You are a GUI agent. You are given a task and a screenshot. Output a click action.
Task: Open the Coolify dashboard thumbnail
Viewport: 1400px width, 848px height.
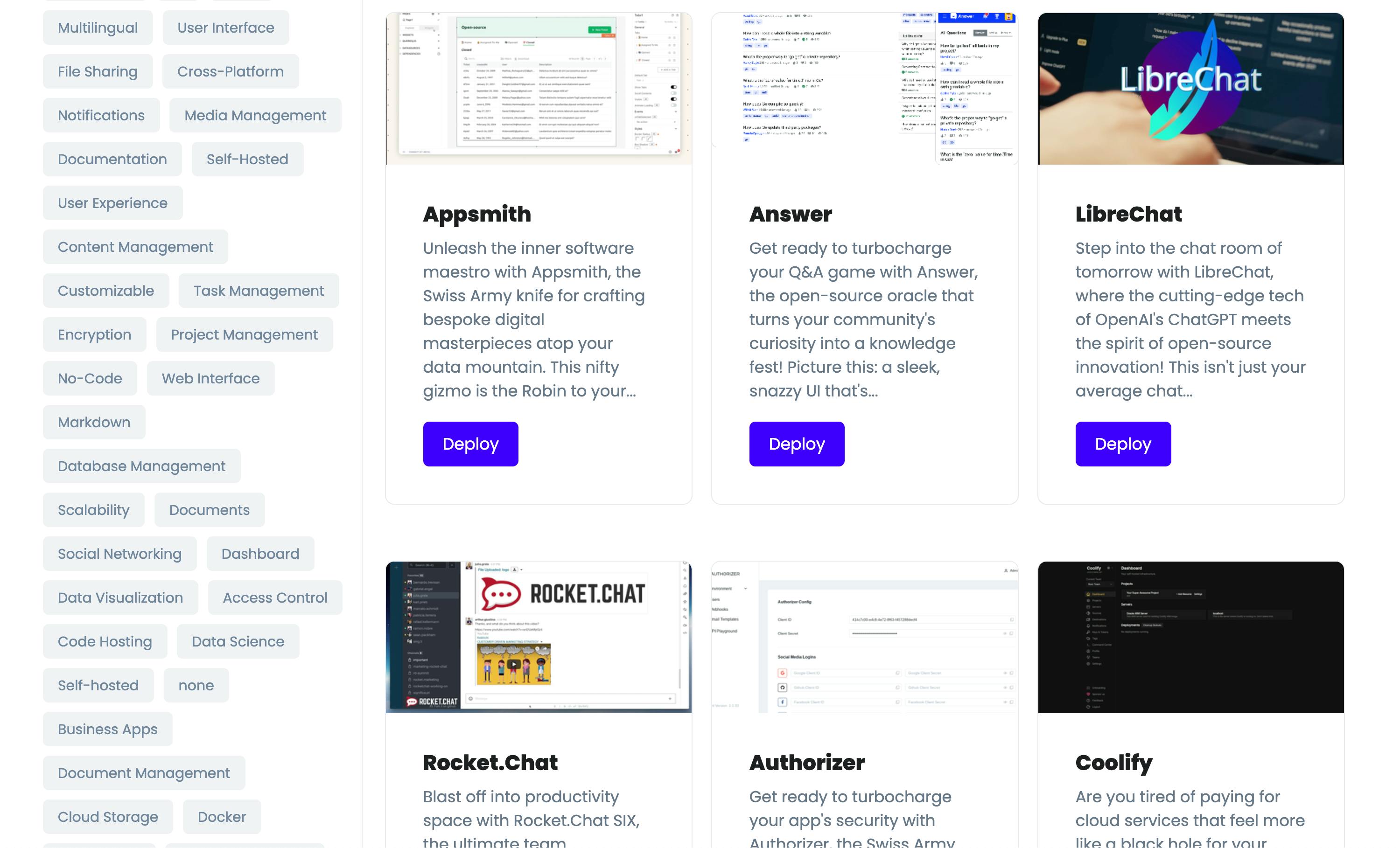tap(1191, 637)
